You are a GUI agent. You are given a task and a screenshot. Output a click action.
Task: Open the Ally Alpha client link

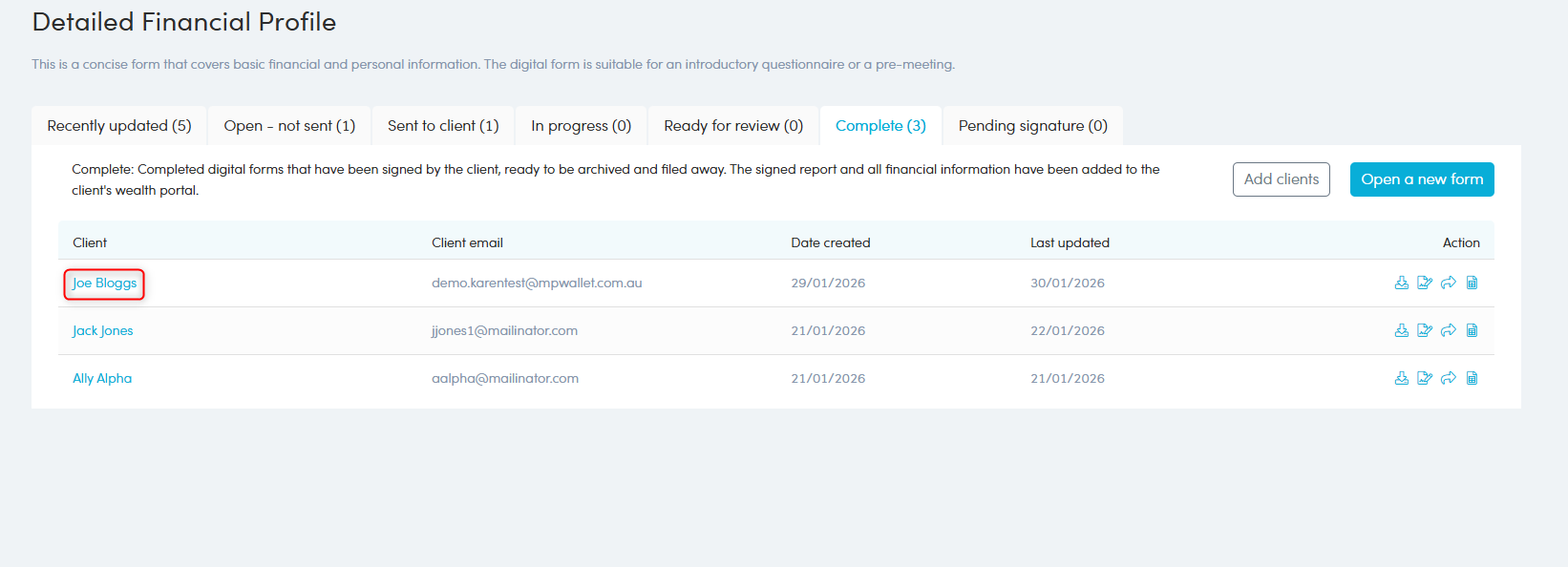pyautogui.click(x=102, y=379)
